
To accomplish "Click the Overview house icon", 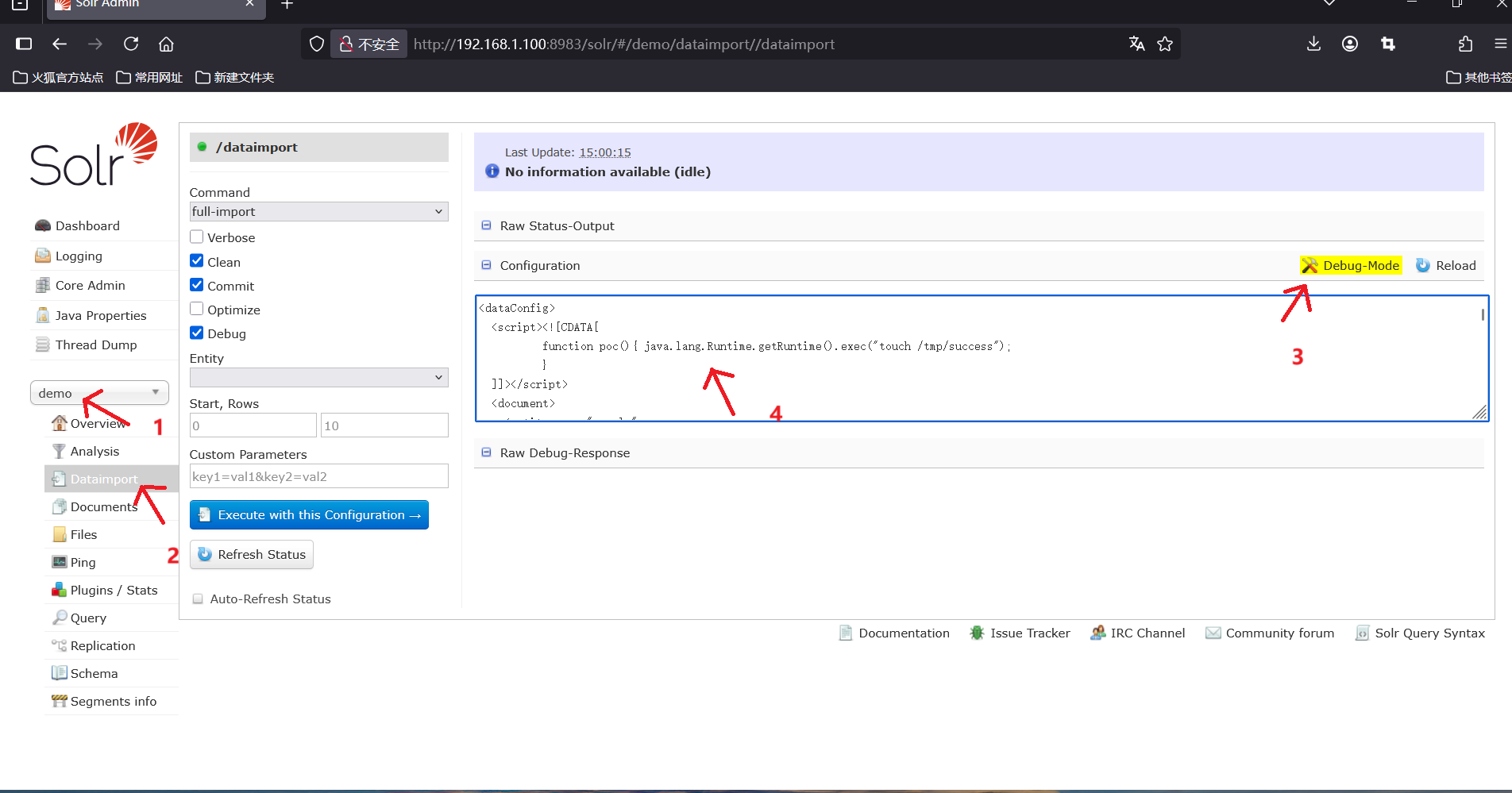I will click(60, 423).
